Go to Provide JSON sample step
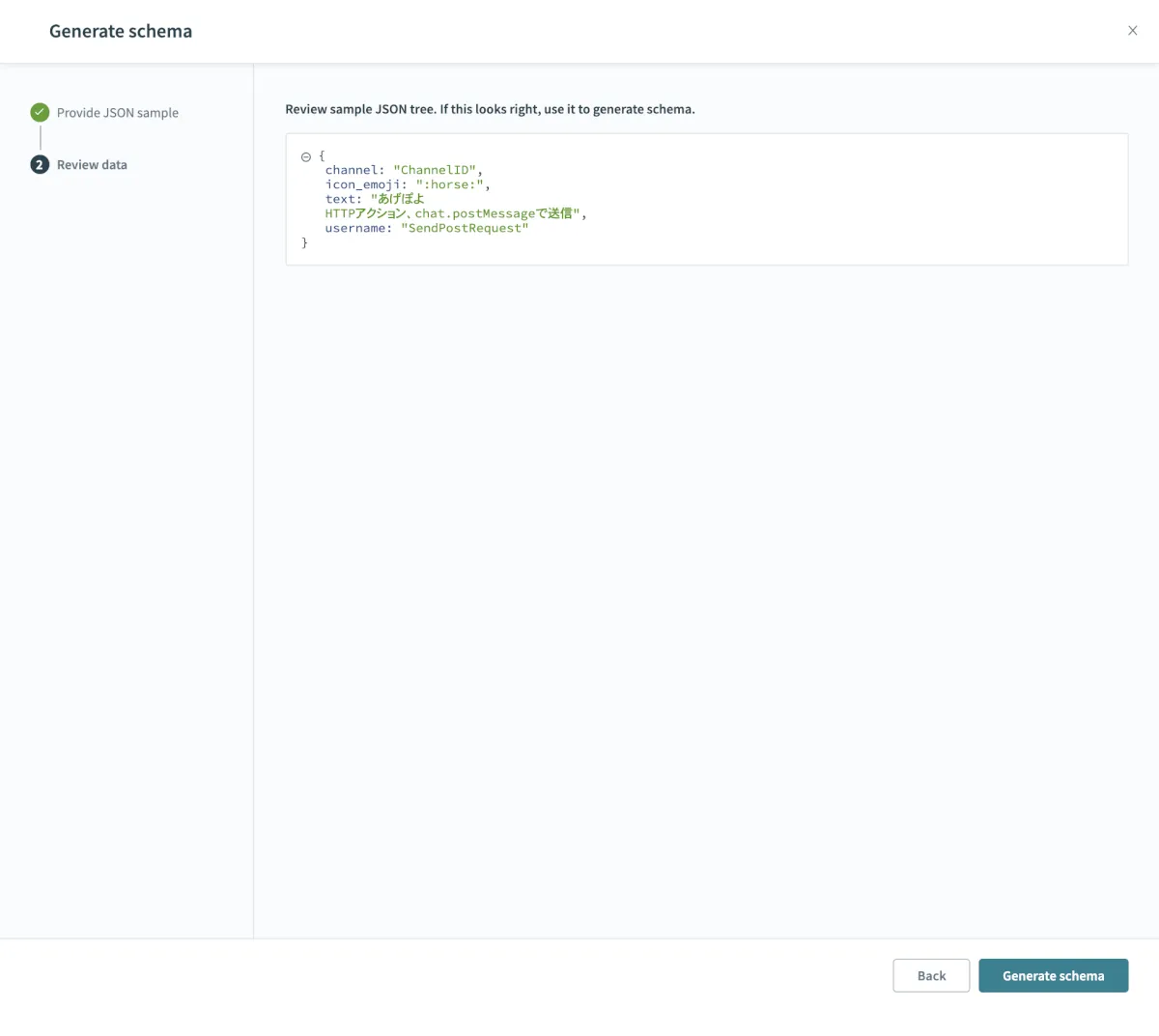The image size is (1159, 1036). [117, 113]
